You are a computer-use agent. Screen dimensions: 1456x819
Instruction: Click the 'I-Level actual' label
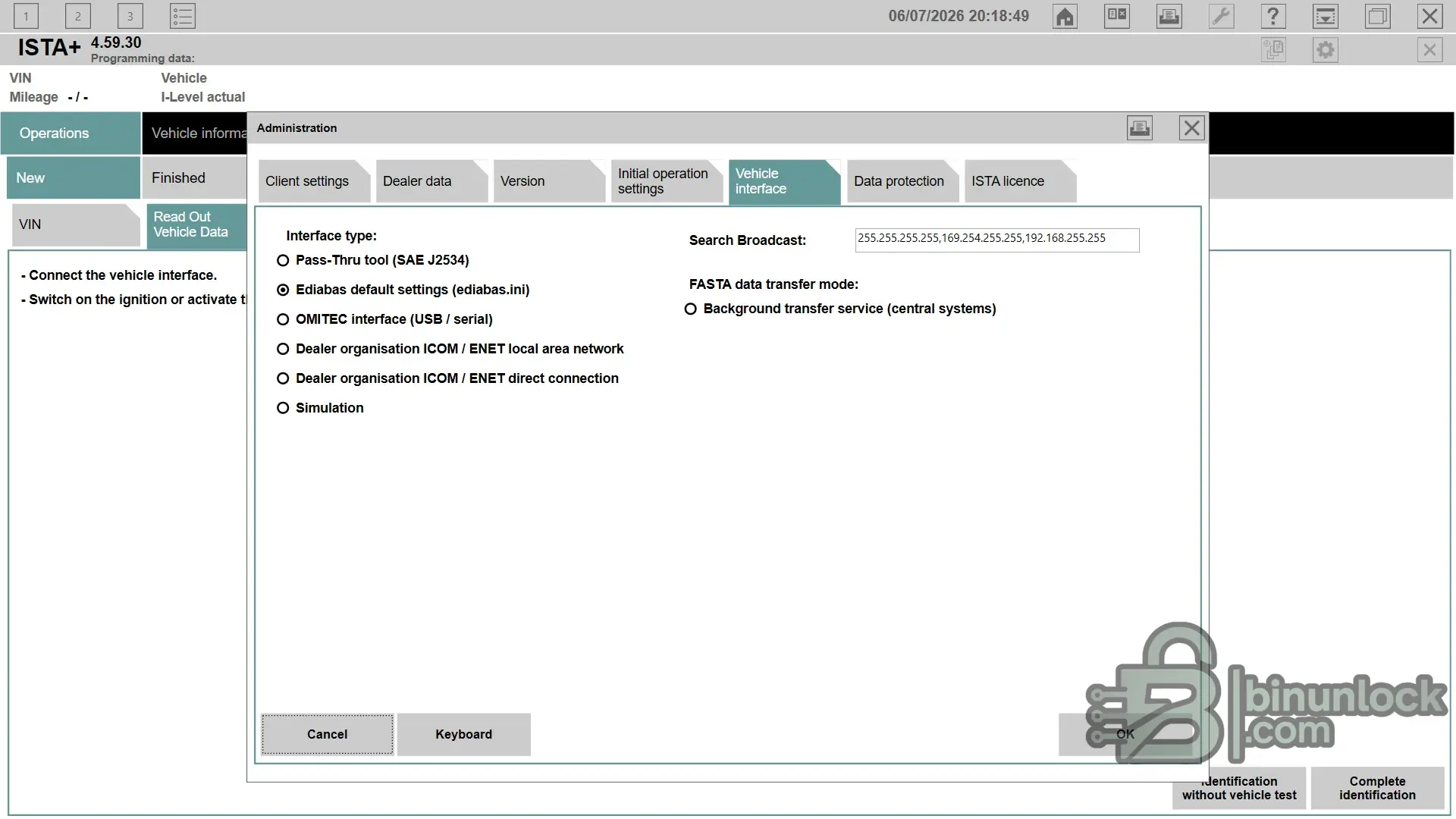coord(203,97)
